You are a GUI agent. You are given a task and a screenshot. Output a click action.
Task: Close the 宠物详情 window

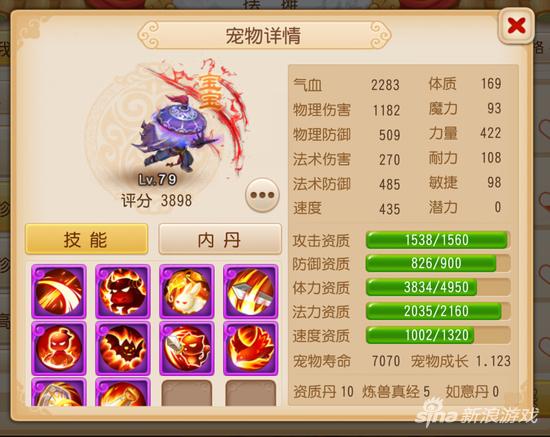[x=516, y=26]
